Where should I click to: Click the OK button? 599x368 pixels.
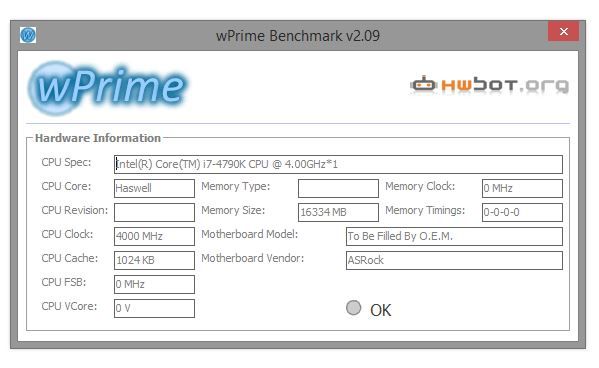[380, 310]
